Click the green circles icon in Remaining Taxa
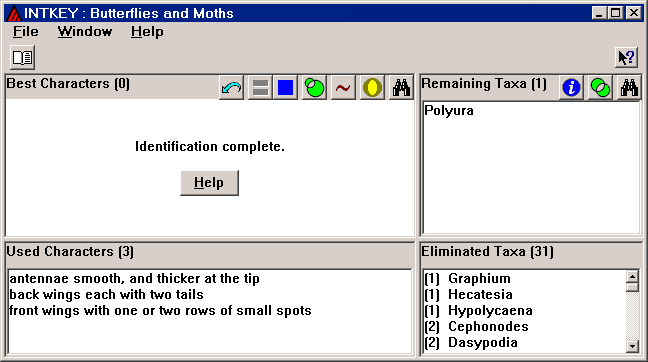 pos(600,88)
